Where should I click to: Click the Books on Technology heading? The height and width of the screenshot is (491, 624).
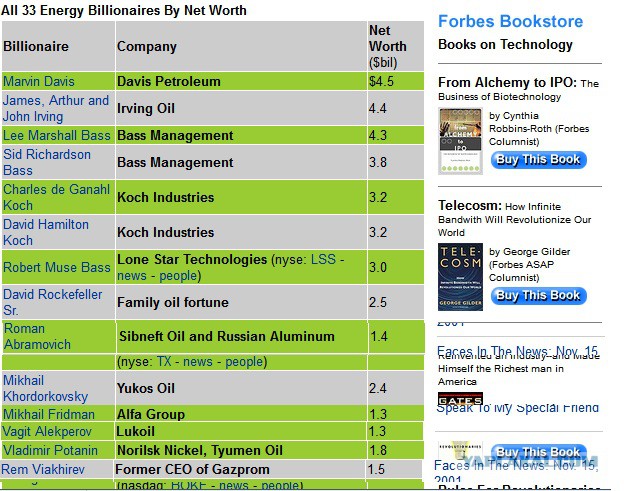[x=505, y=45]
